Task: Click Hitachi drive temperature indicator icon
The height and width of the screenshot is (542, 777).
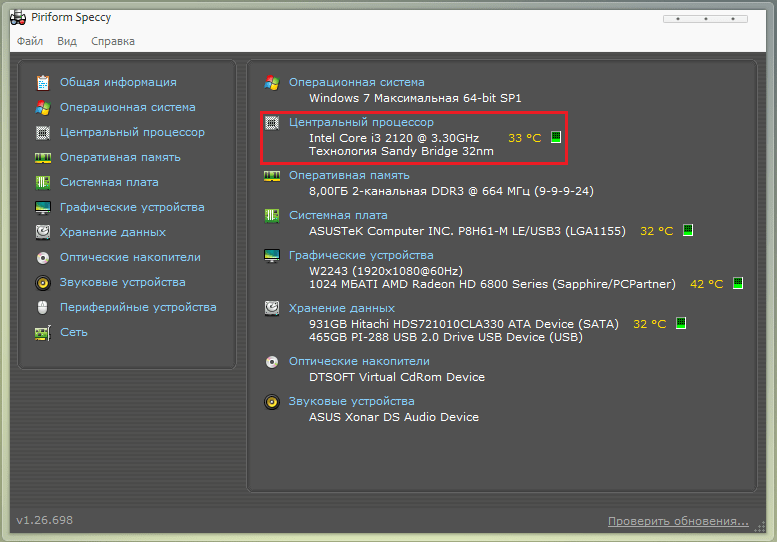Action: coord(681,323)
